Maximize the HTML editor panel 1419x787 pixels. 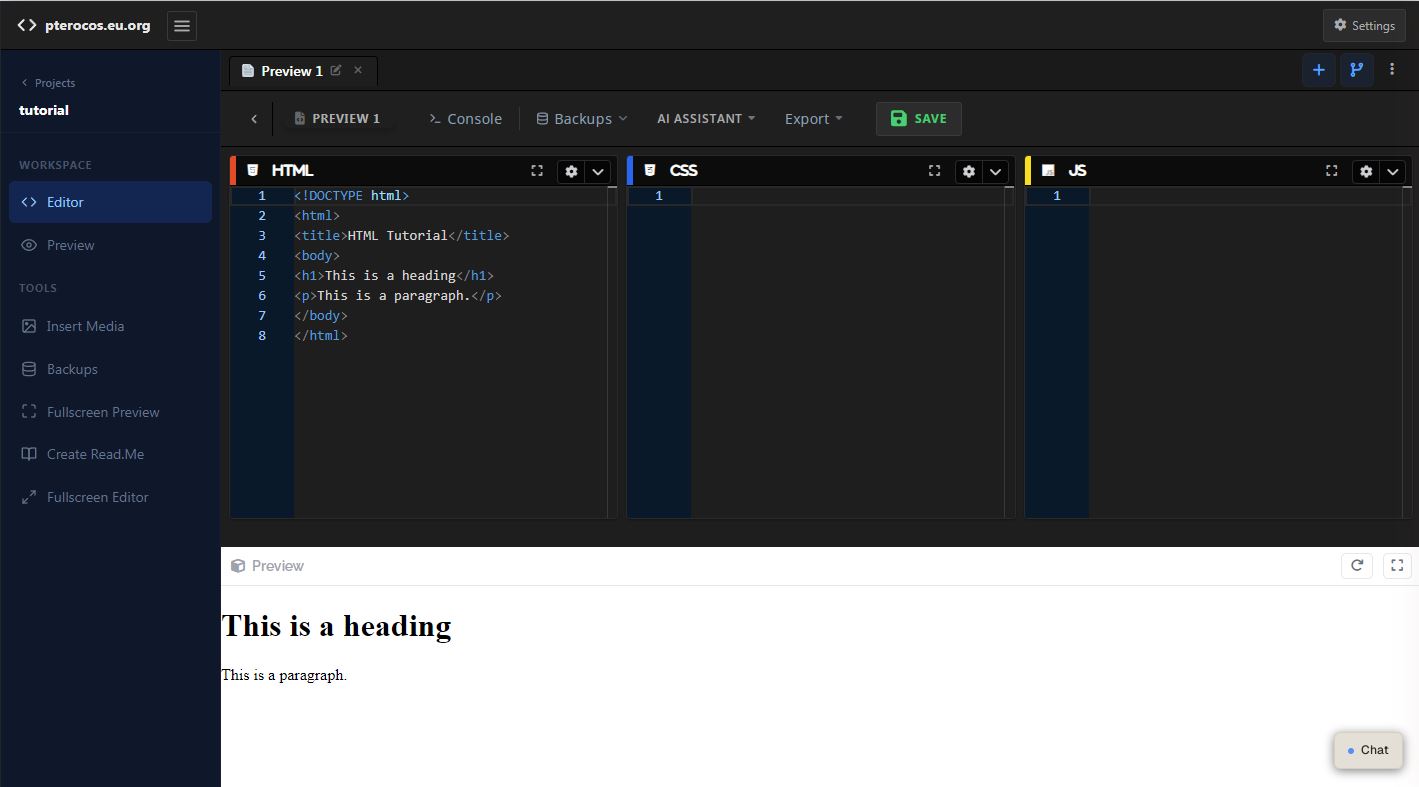coord(537,171)
